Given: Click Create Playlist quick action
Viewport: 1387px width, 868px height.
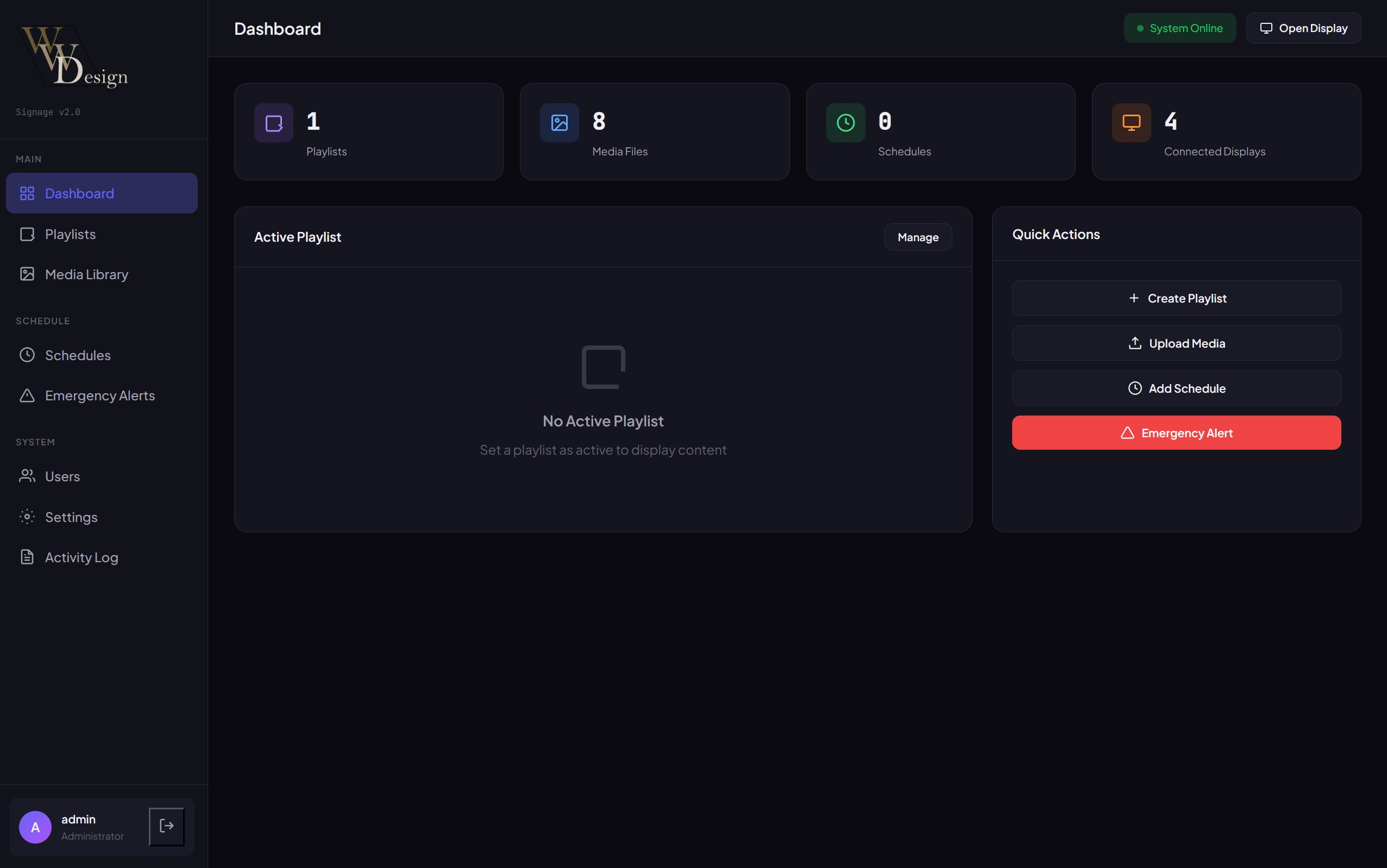Looking at the screenshot, I should 1176,298.
